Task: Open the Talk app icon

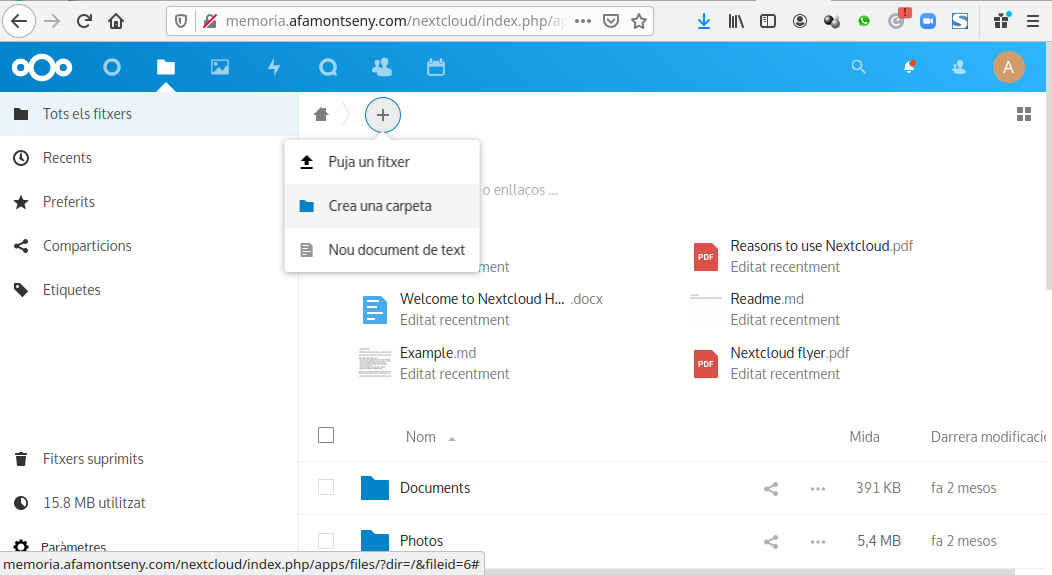Action: tap(328, 68)
